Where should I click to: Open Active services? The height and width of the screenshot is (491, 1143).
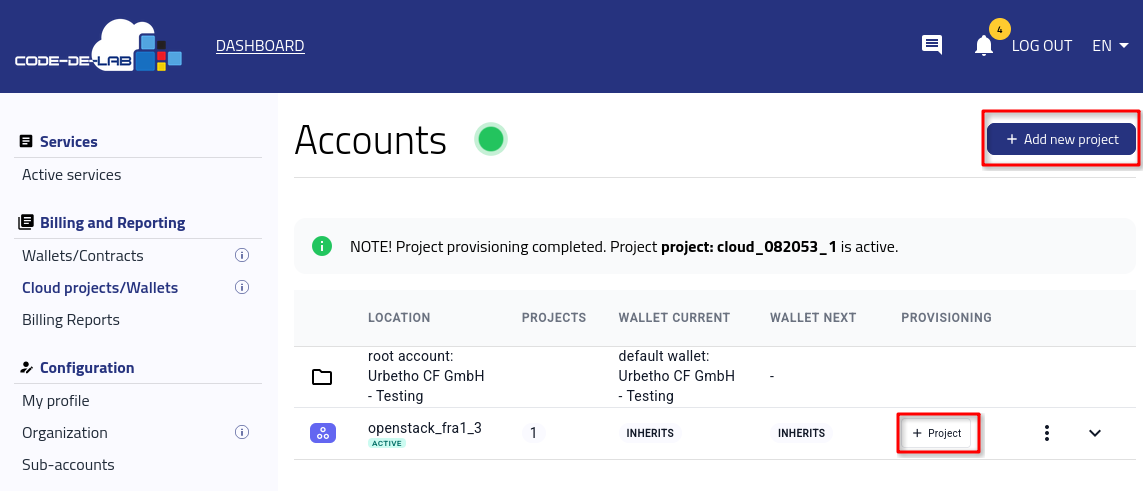[x=71, y=175]
